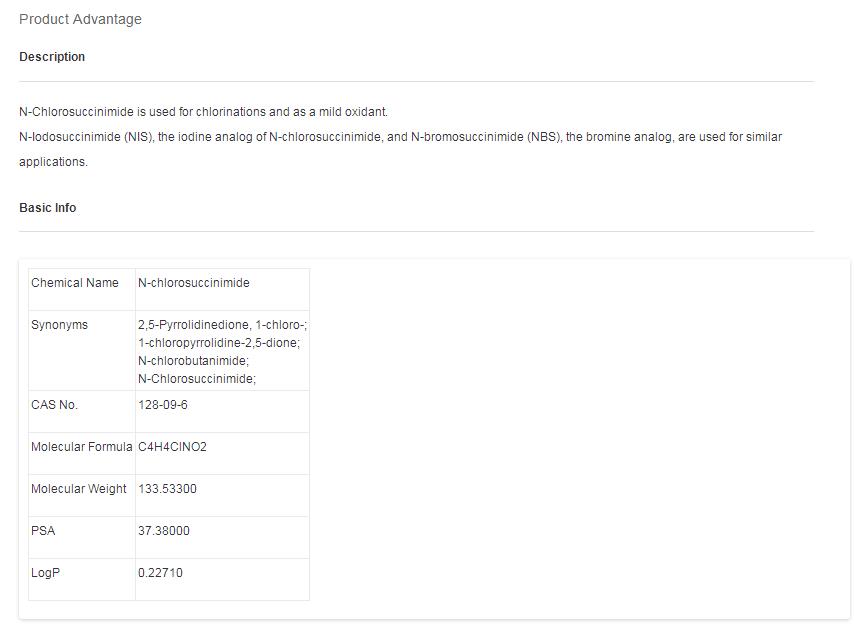Select the N-chlorosuccinimide chemical name value
The image size is (855, 632).
click(x=194, y=283)
